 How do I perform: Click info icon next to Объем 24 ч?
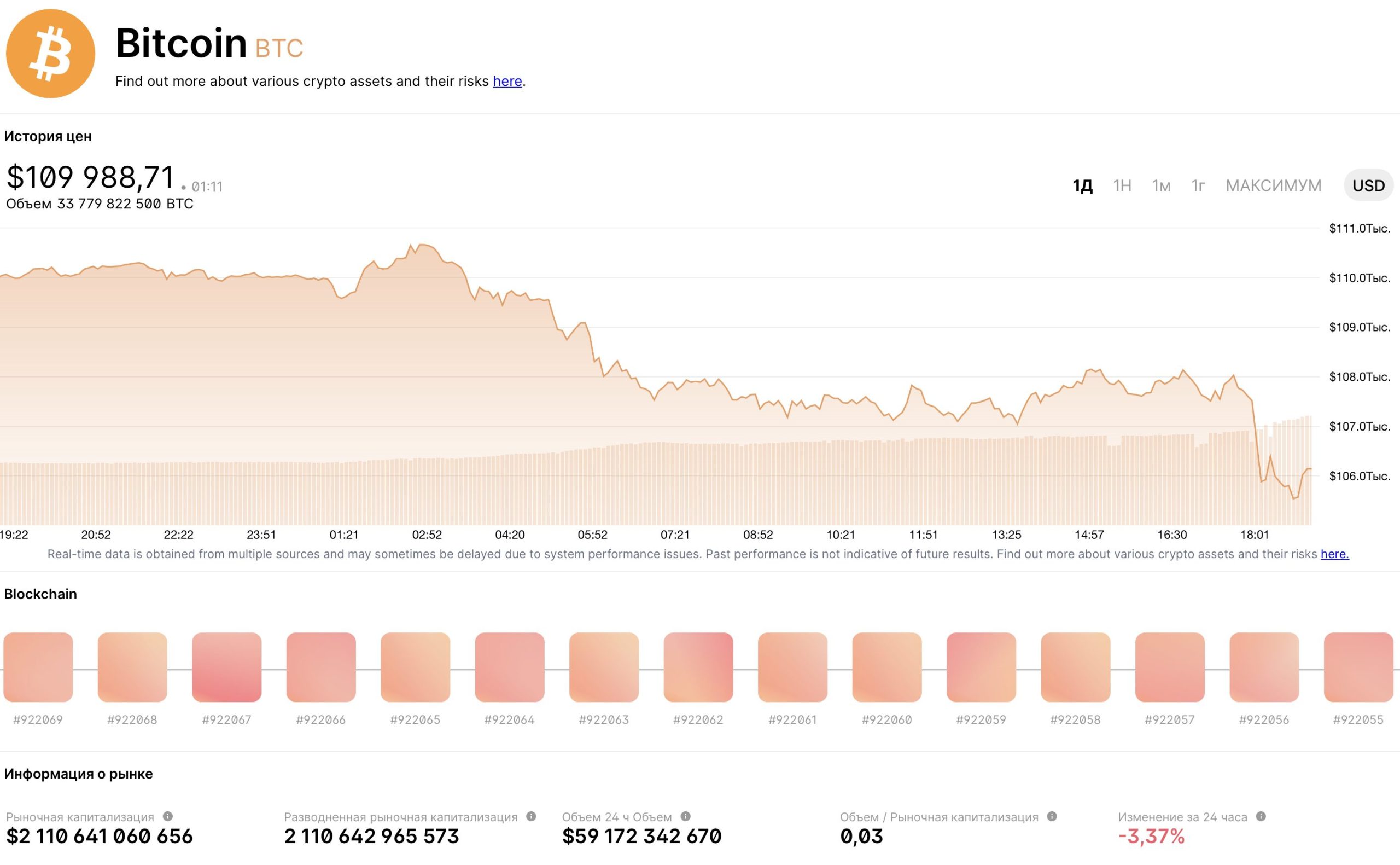coord(685,816)
